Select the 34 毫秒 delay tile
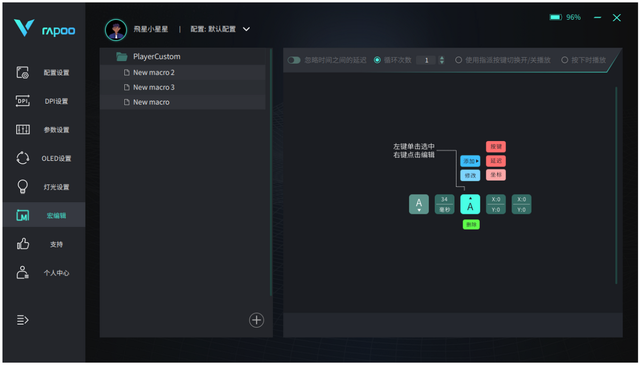Image resolution: width=640 pixels, height=365 pixels. pyautogui.click(x=444, y=204)
